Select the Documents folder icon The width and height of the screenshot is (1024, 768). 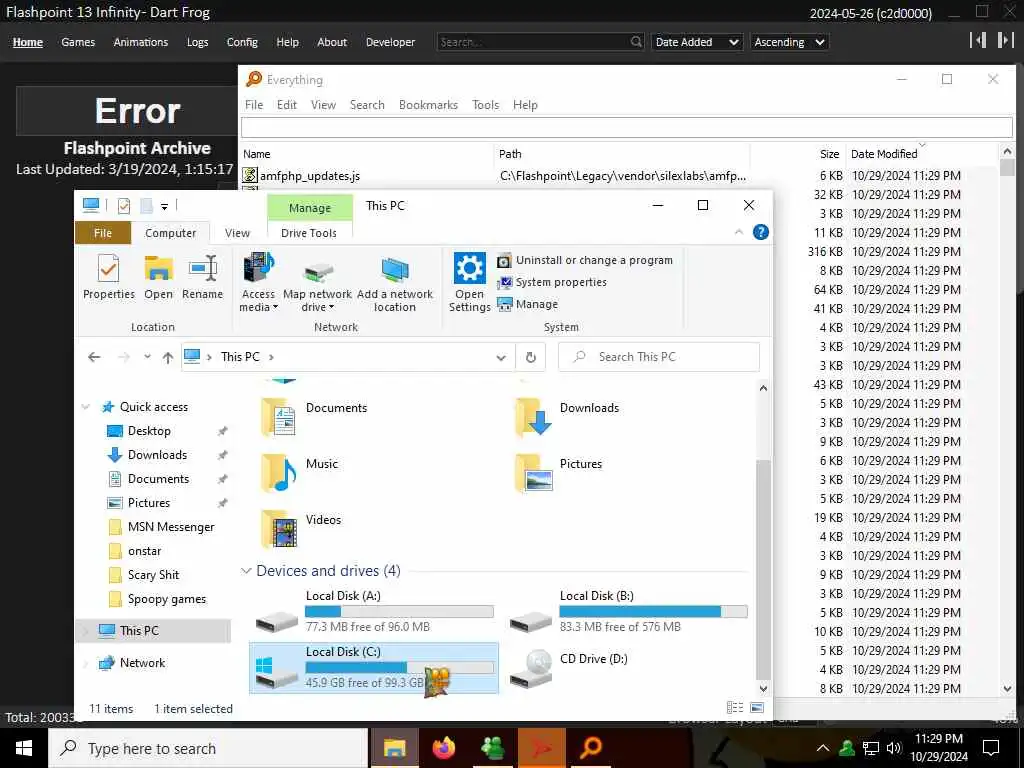point(278,417)
